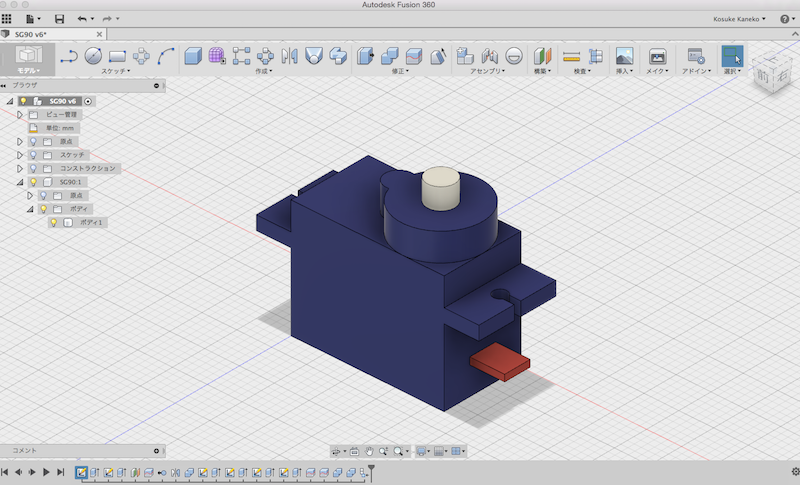Screen dimensions: 800x485
Task: Toggle bulb of 原点 under SG90:1
Action: (43, 195)
